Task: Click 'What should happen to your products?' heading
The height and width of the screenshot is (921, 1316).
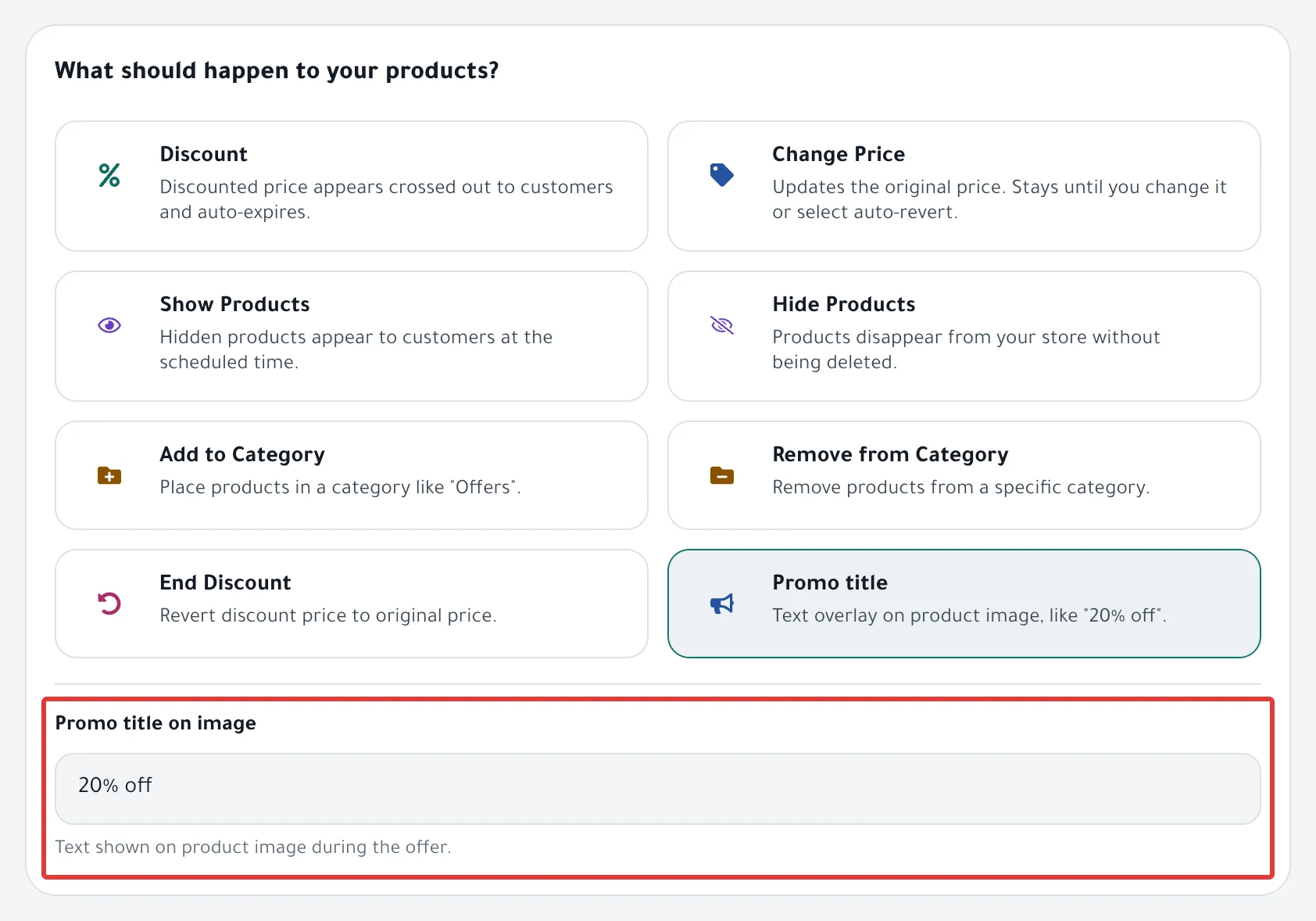Action: point(277,70)
